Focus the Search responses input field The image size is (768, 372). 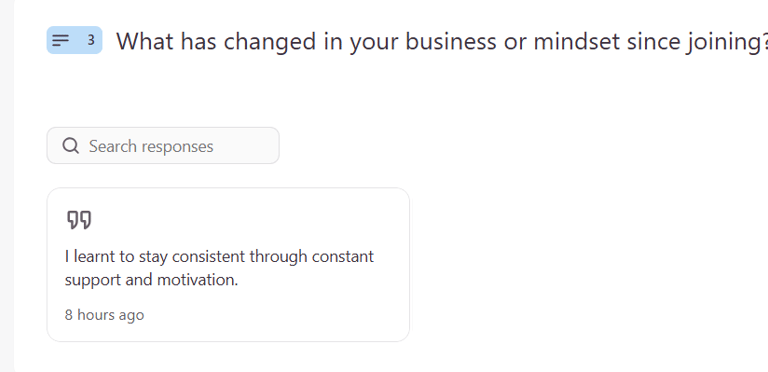pyautogui.click(x=163, y=146)
